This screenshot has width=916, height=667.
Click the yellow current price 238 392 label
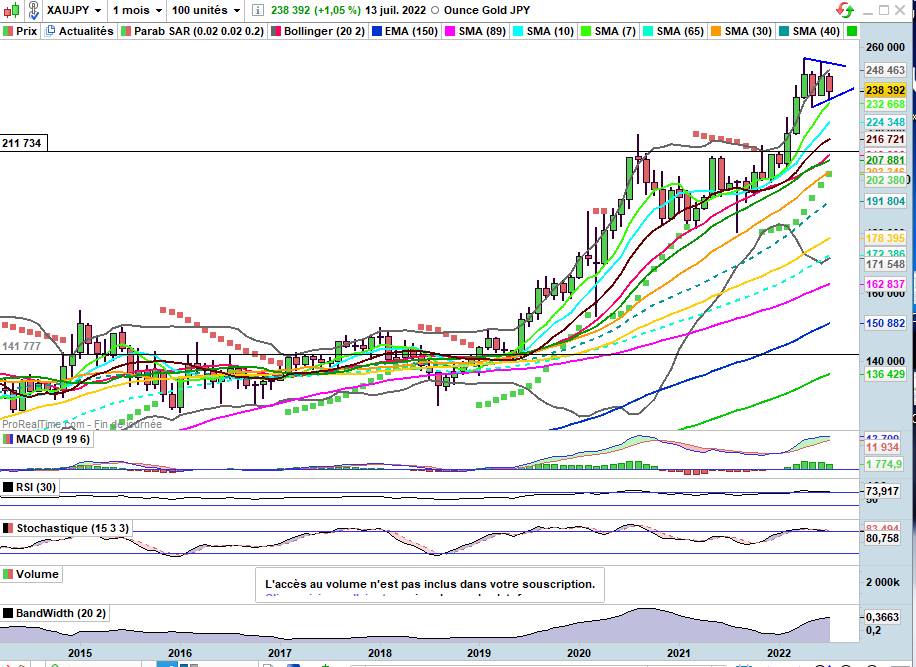tap(885, 90)
